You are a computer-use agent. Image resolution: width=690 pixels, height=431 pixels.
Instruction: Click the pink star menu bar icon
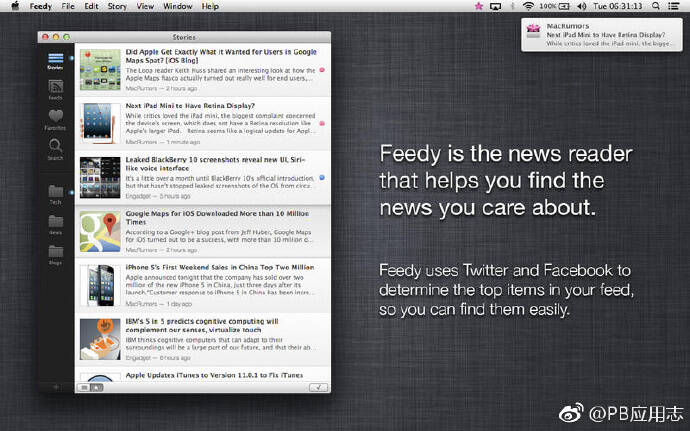point(479,6)
